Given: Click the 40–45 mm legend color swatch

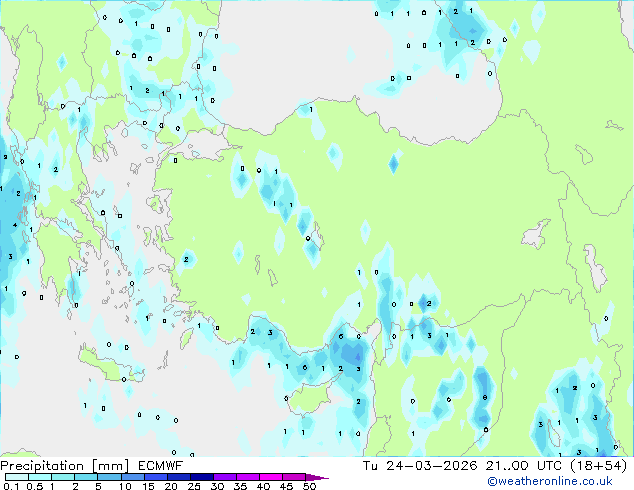Looking at the screenshot, I should tap(271, 477).
